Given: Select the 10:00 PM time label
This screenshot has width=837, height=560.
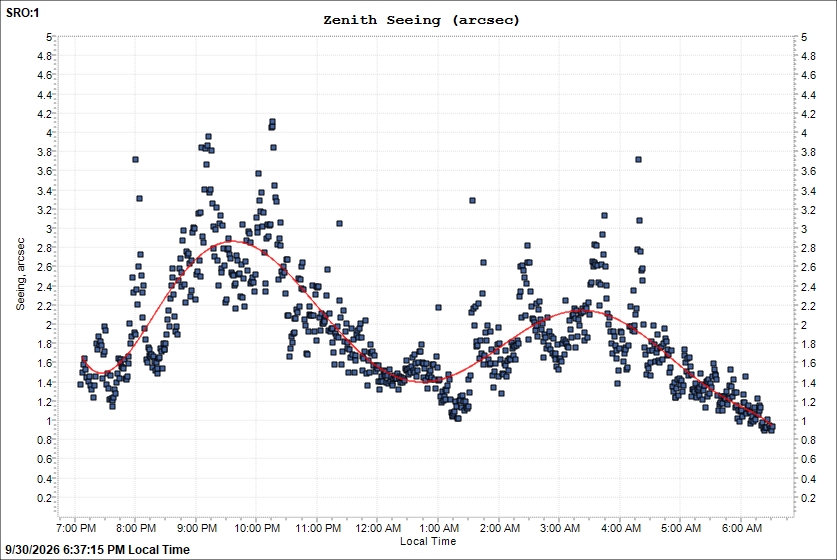Looking at the screenshot, I should tap(257, 528).
